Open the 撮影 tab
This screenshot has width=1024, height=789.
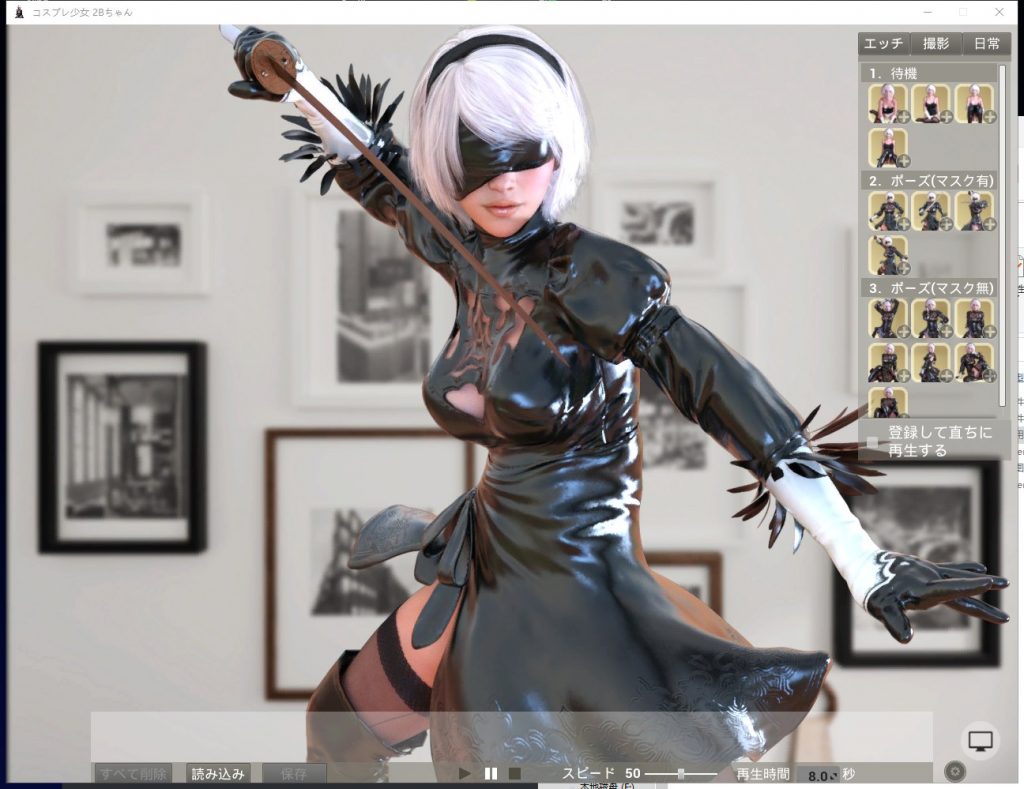936,44
